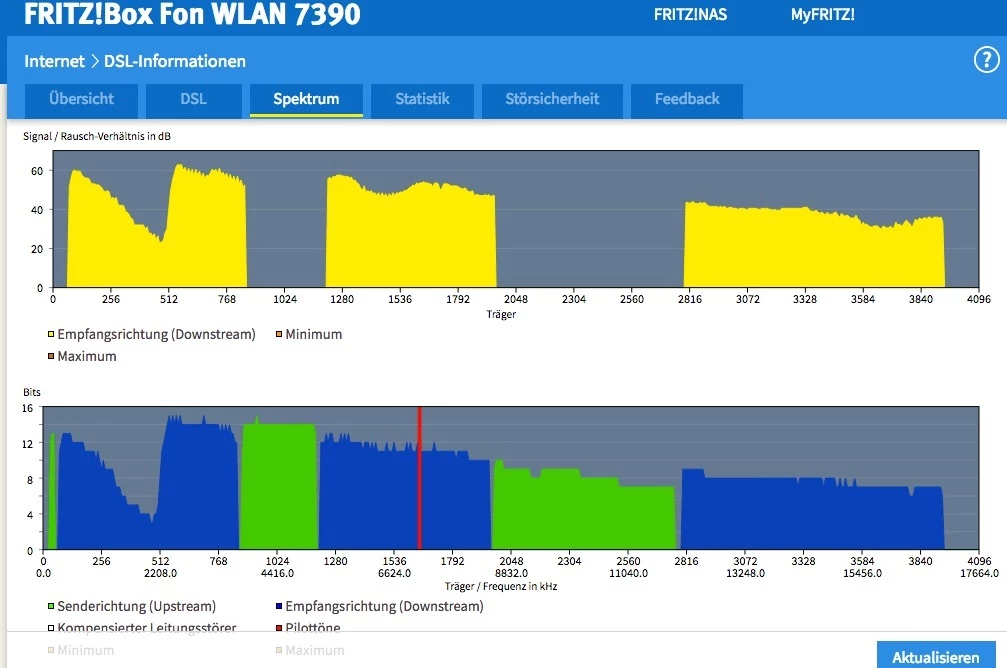Click the '8832.0' frequency value
Image resolution: width=1007 pixels, height=668 pixels.
pos(511,573)
